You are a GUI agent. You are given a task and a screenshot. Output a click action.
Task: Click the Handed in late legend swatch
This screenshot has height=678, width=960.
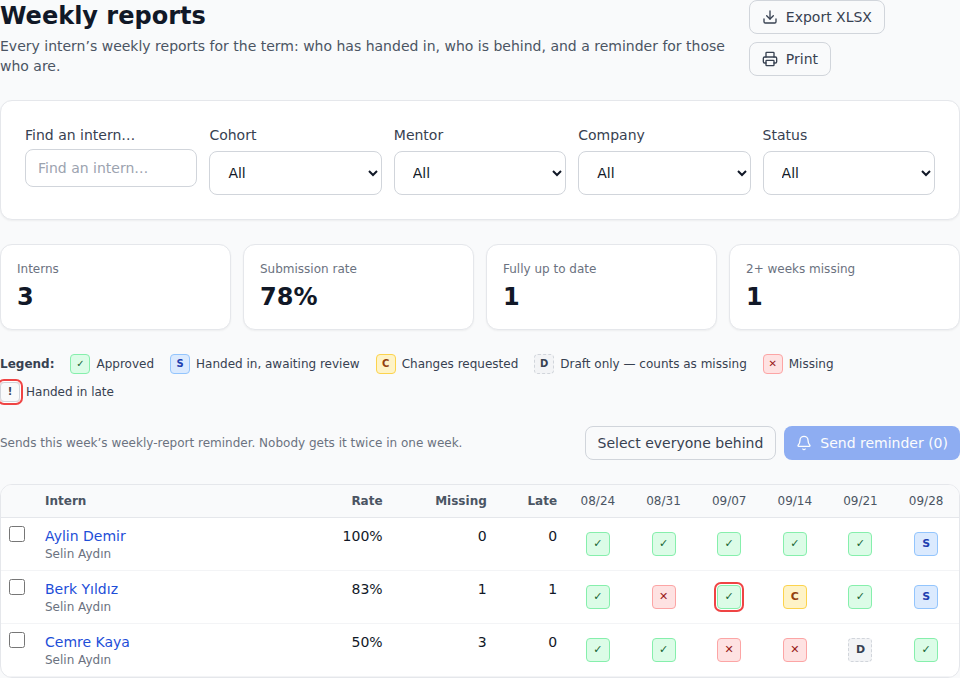(x=10, y=392)
